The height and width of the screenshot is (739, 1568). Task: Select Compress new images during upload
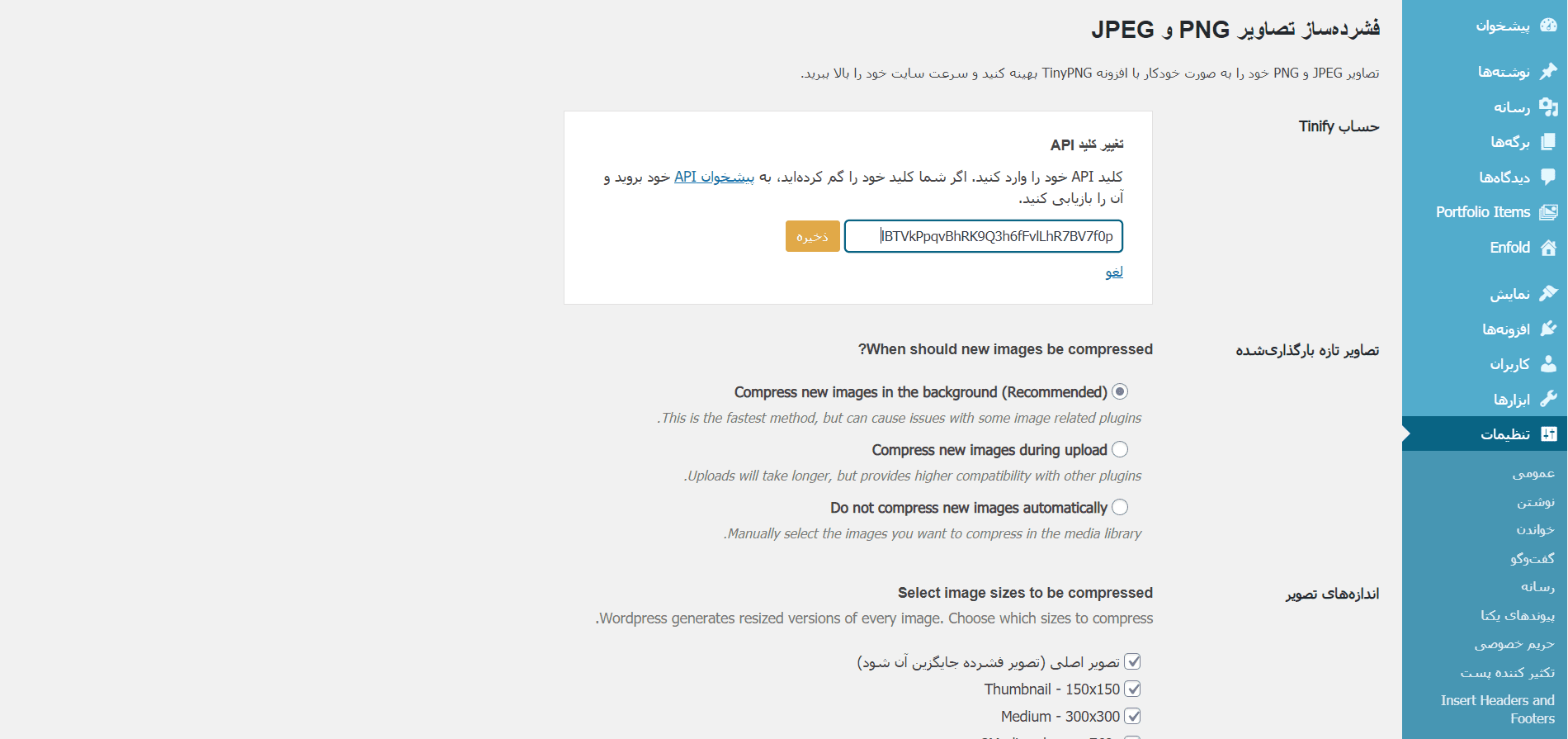pos(1120,449)
